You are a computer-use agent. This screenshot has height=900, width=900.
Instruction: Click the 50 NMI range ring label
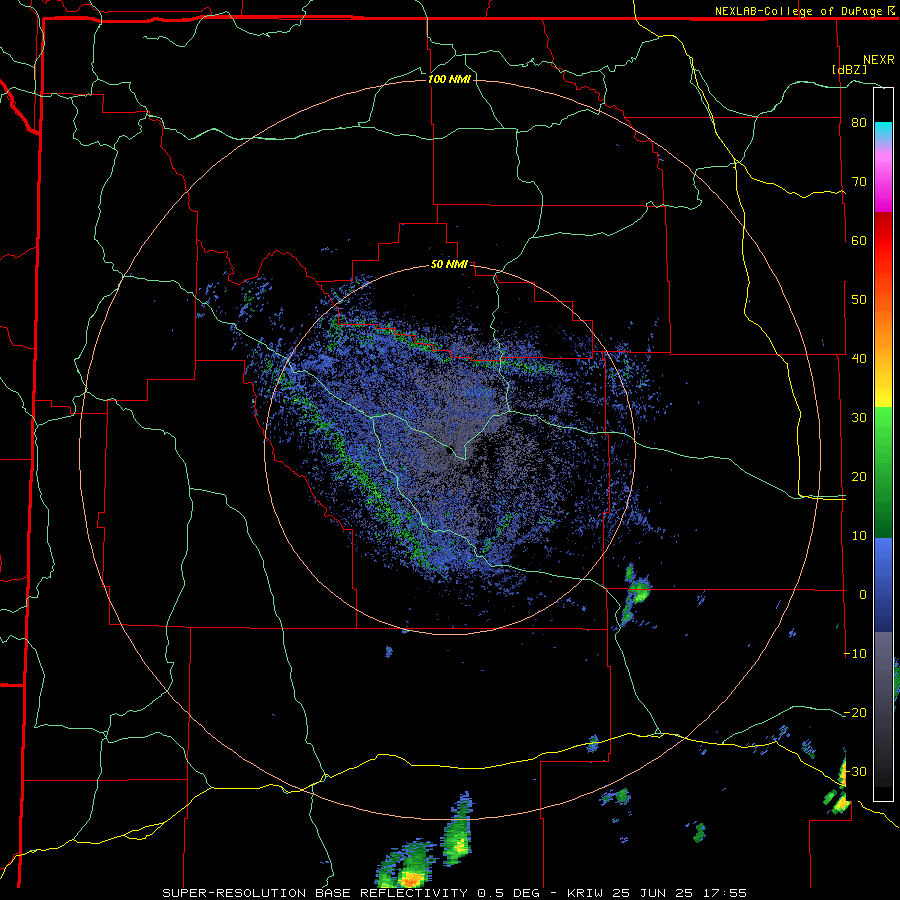pos(449,265)
